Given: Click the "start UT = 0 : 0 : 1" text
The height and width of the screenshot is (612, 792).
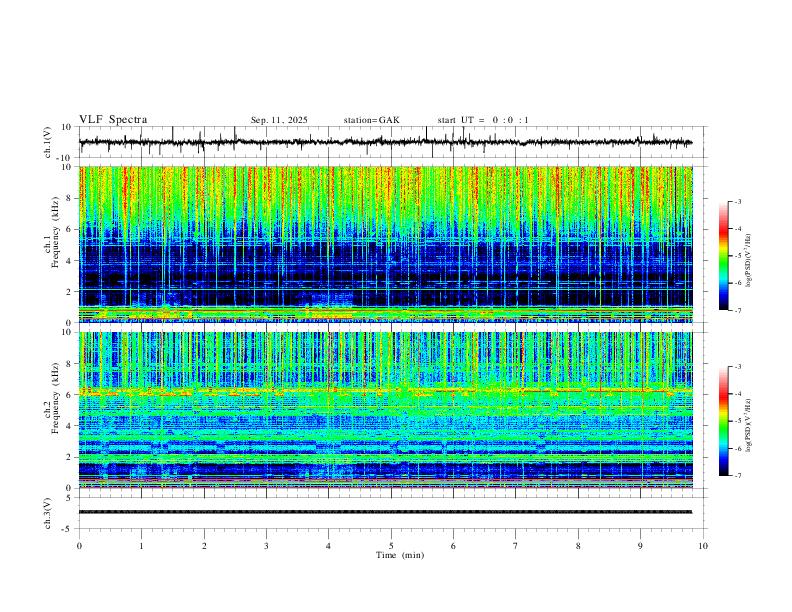Looking at the screenshot, I should coord(483,120).
